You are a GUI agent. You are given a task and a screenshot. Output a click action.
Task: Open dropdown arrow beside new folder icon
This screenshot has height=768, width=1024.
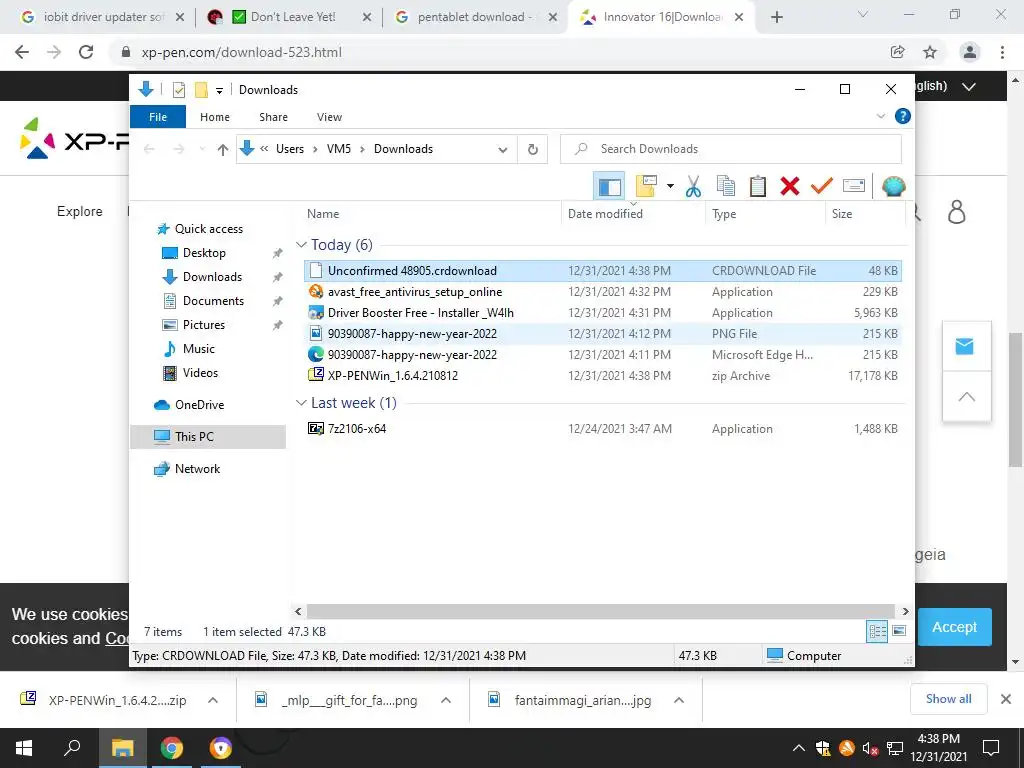670,187
